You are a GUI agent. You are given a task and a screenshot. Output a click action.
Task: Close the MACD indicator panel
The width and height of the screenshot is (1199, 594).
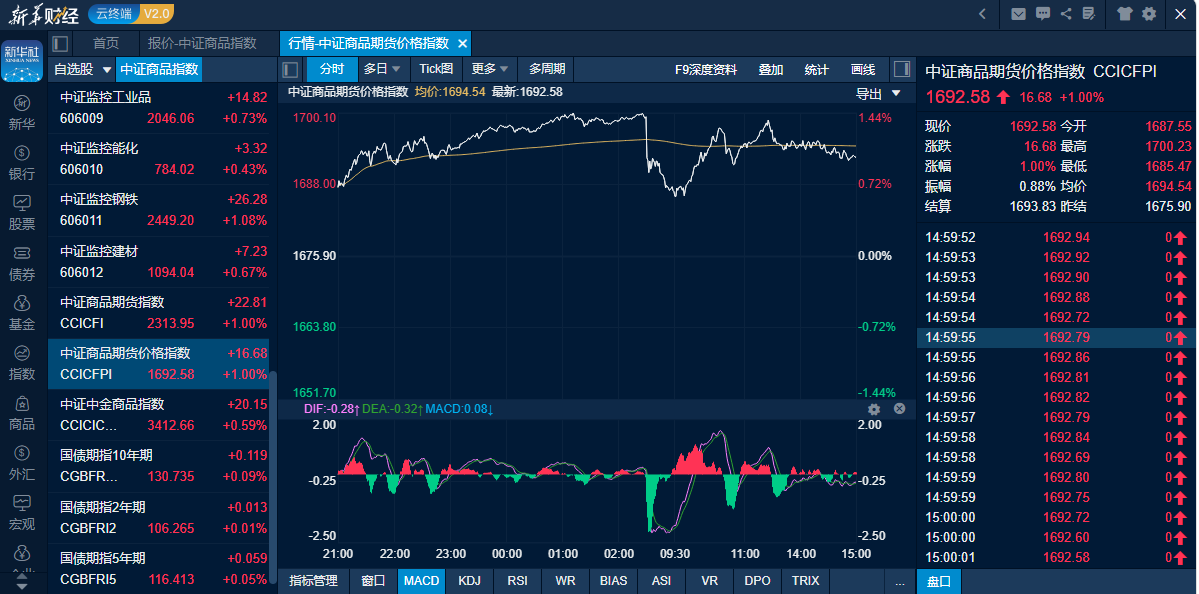tap(899, 408)
